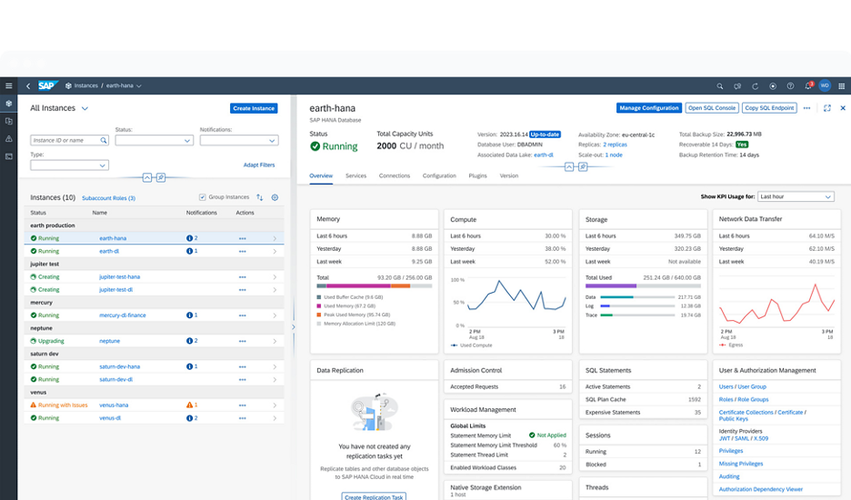Click Manage Configuration button

649,108
